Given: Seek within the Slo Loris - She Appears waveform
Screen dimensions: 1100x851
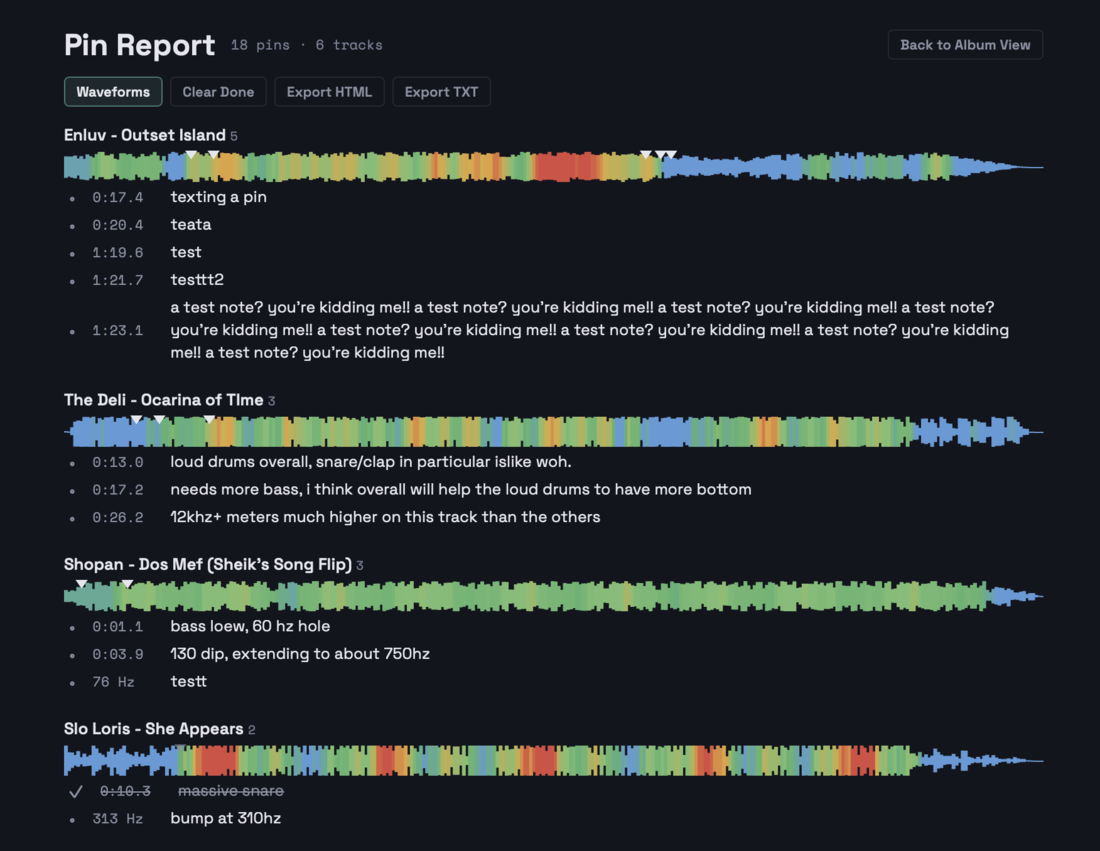Looking at the screenshot, I should point(554,760).
